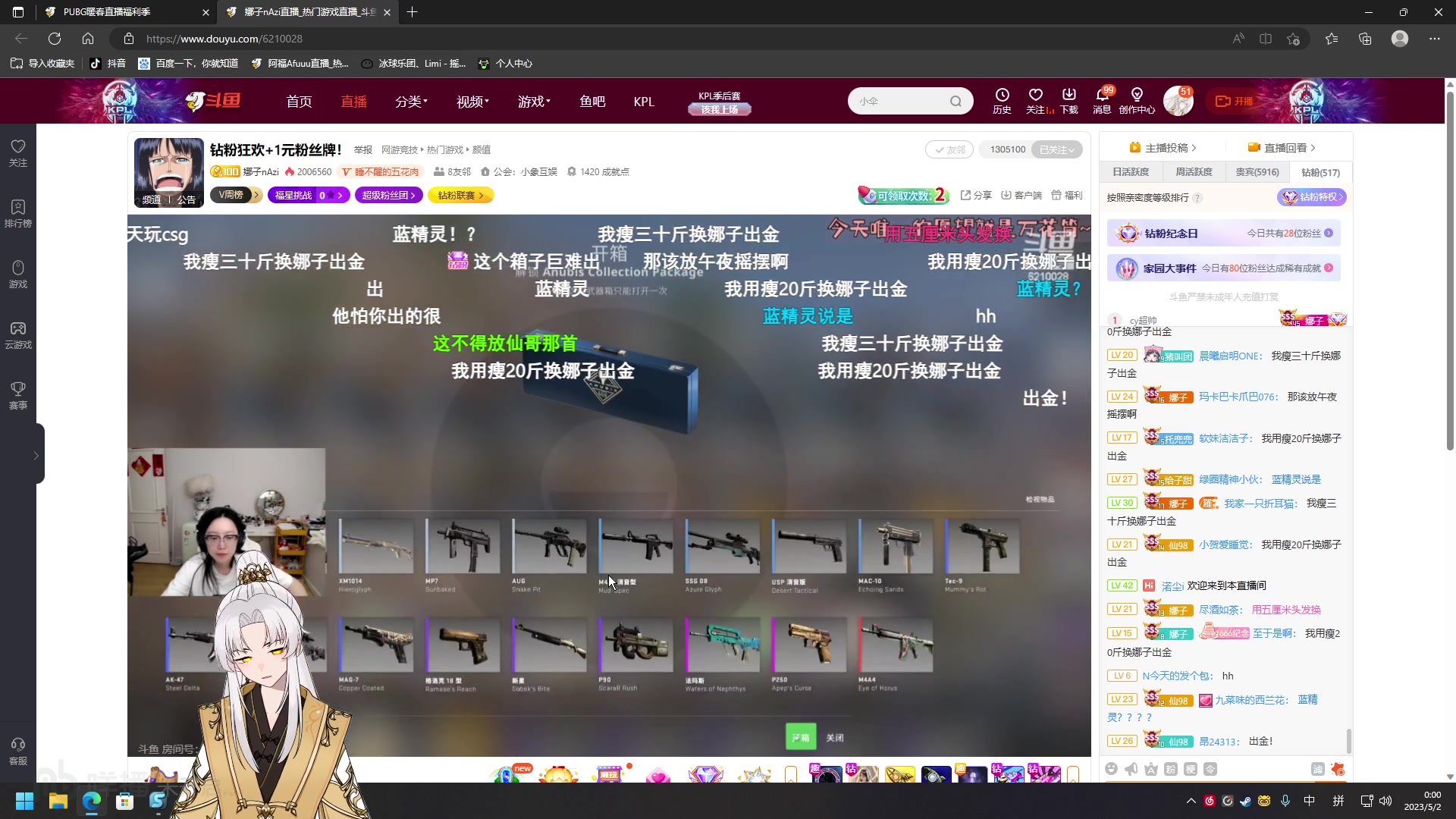
Task: Open 赛事 trophy in left sidebar
Action: coord(18,395)
